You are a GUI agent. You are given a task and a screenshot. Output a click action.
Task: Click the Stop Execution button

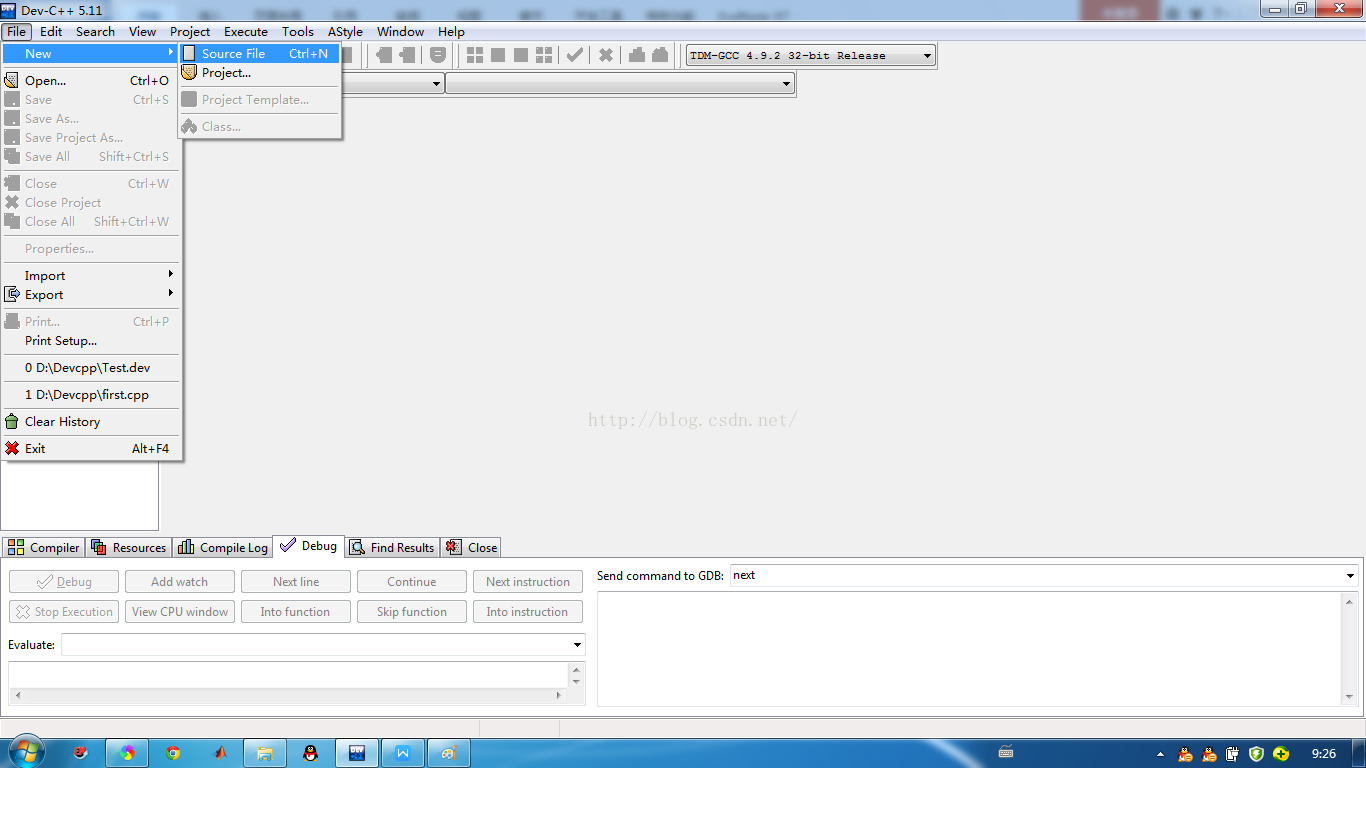[64, 612]
